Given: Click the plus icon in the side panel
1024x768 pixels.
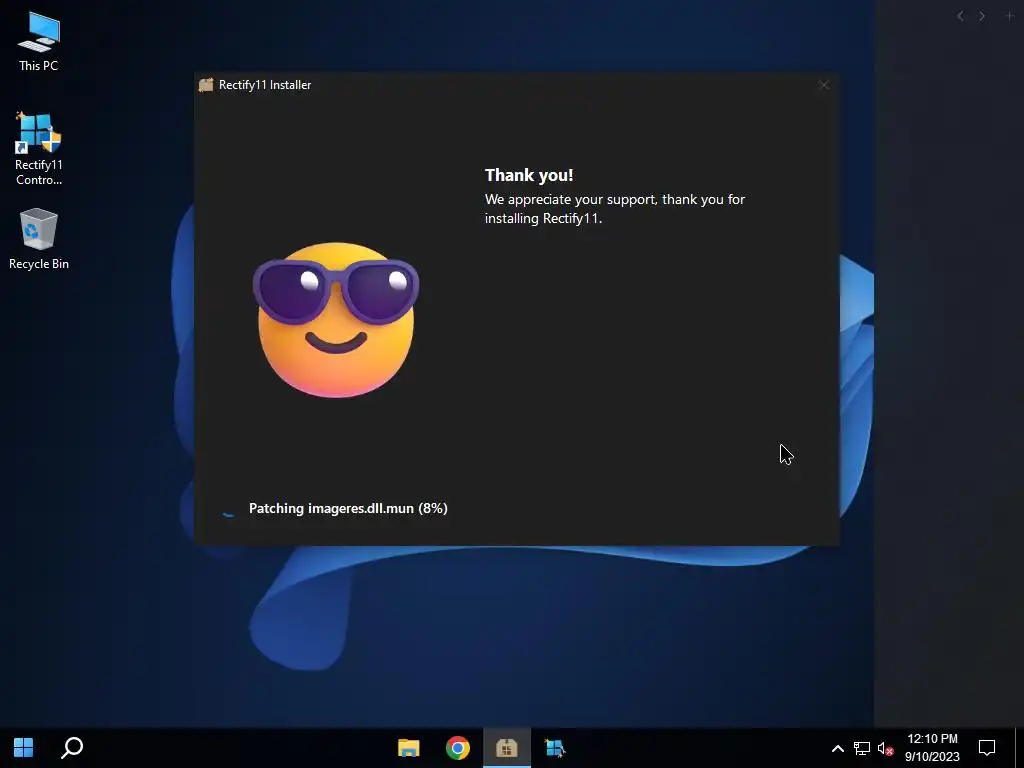Looking at the screenshot, I should (x=1010, y=16).
